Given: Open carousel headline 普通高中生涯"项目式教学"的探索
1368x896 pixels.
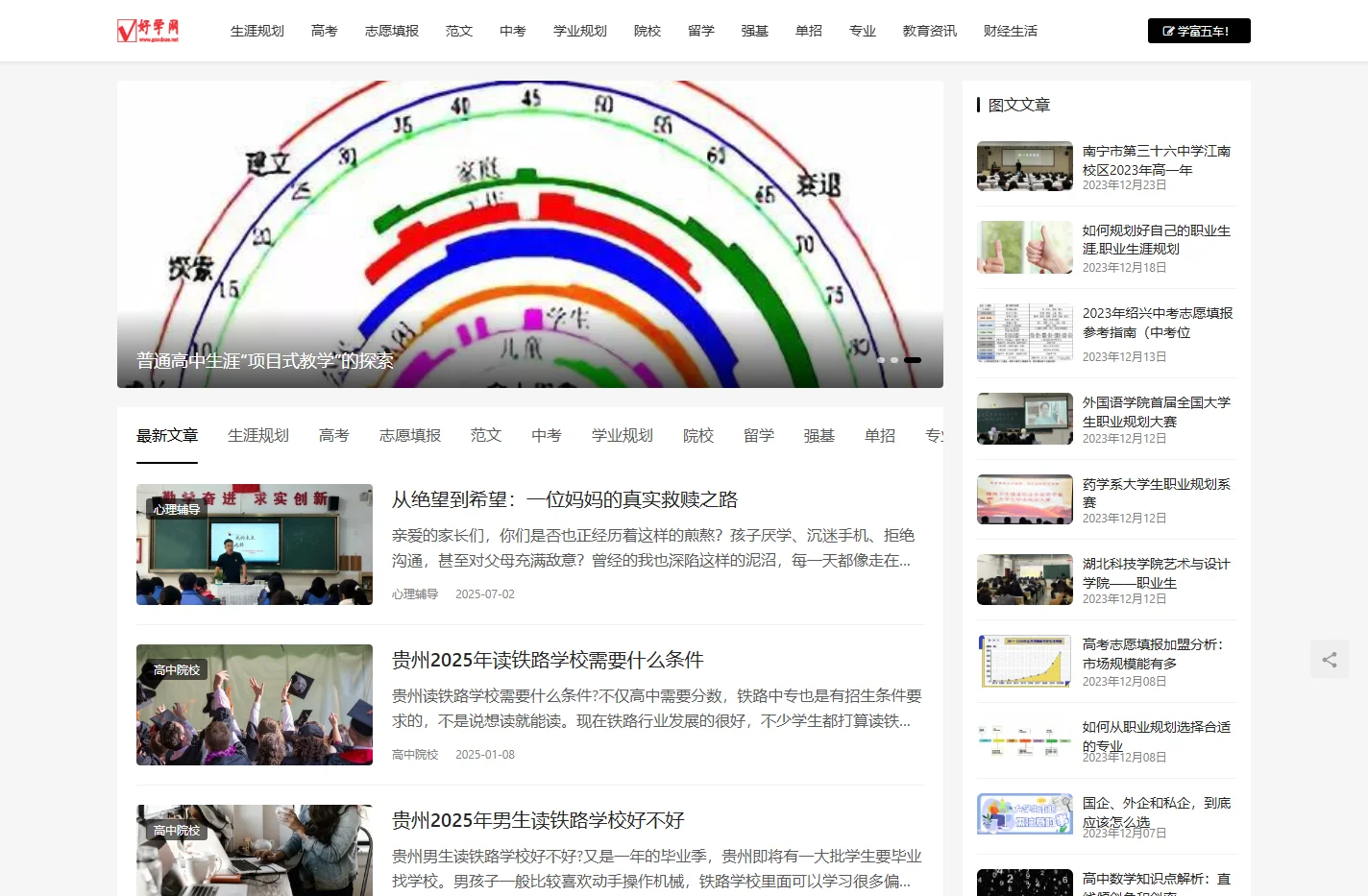Looking at the screenshot, I should [x=265, y=361].
